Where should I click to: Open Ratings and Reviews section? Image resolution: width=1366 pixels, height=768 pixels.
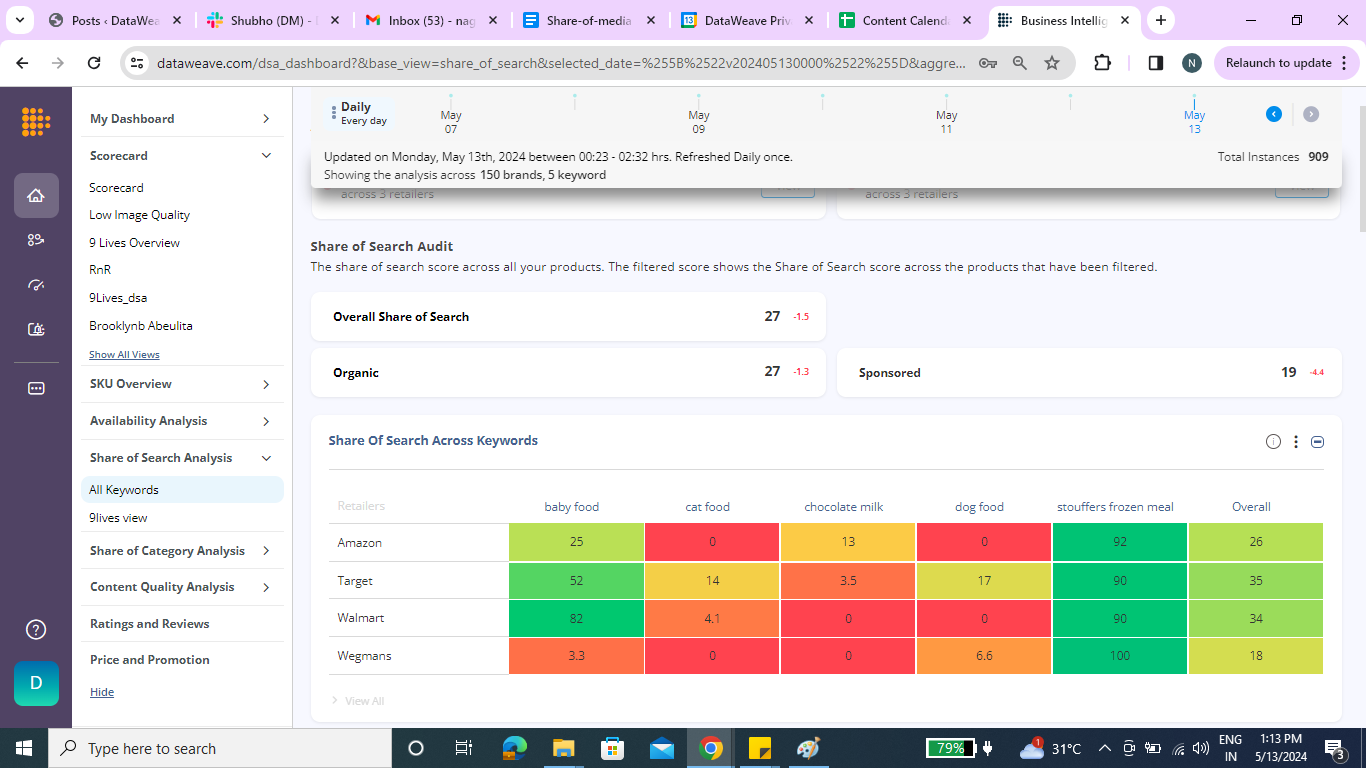click(x=150, y=624)
